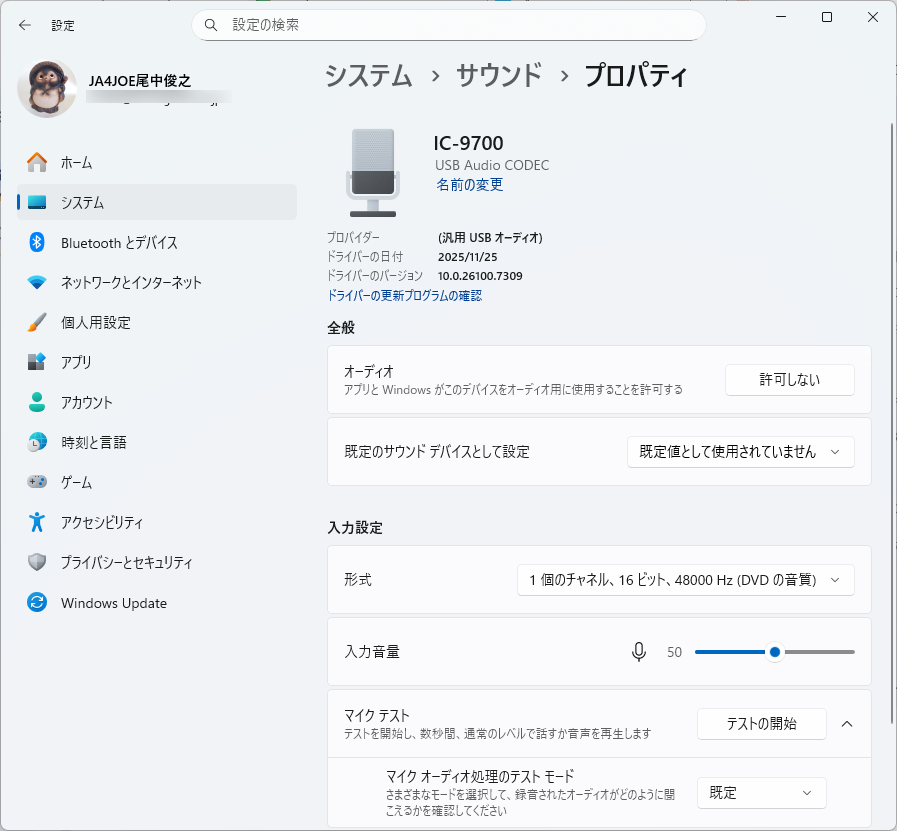Screen dimensions: 897x831
Task: Open プライバシーとセキュリティ page
Action: pyautogui.click(x=157, y=562)
